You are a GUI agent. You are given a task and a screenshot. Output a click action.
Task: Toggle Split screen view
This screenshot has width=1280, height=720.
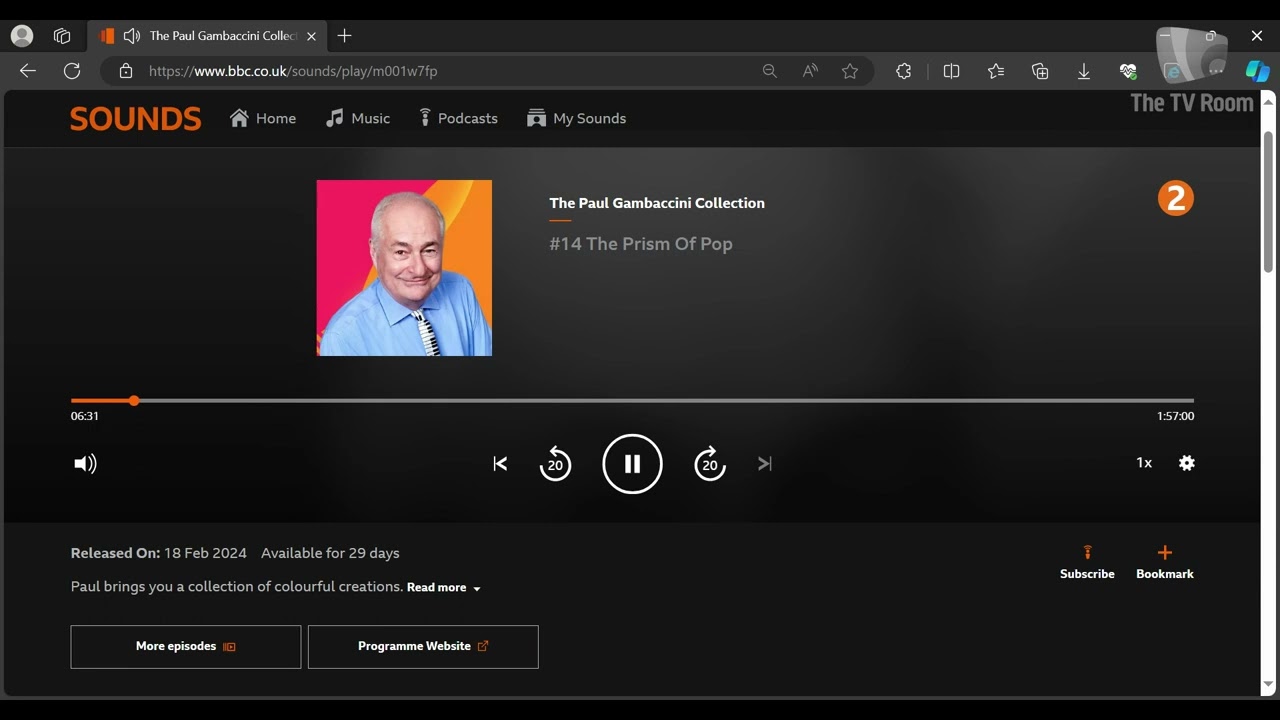click(x=951, y=71)
